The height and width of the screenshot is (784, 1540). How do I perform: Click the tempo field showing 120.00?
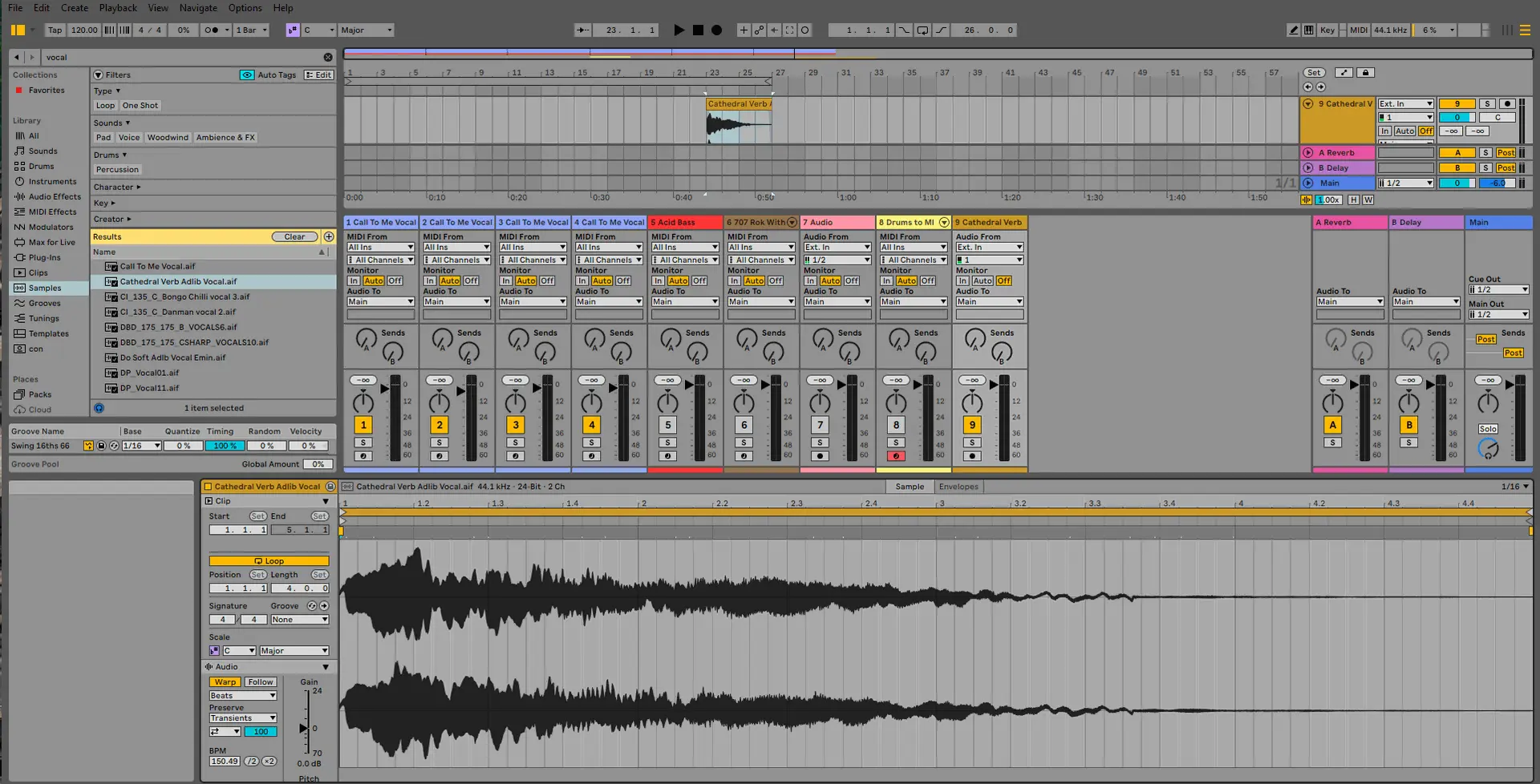[x=83, y=30]
